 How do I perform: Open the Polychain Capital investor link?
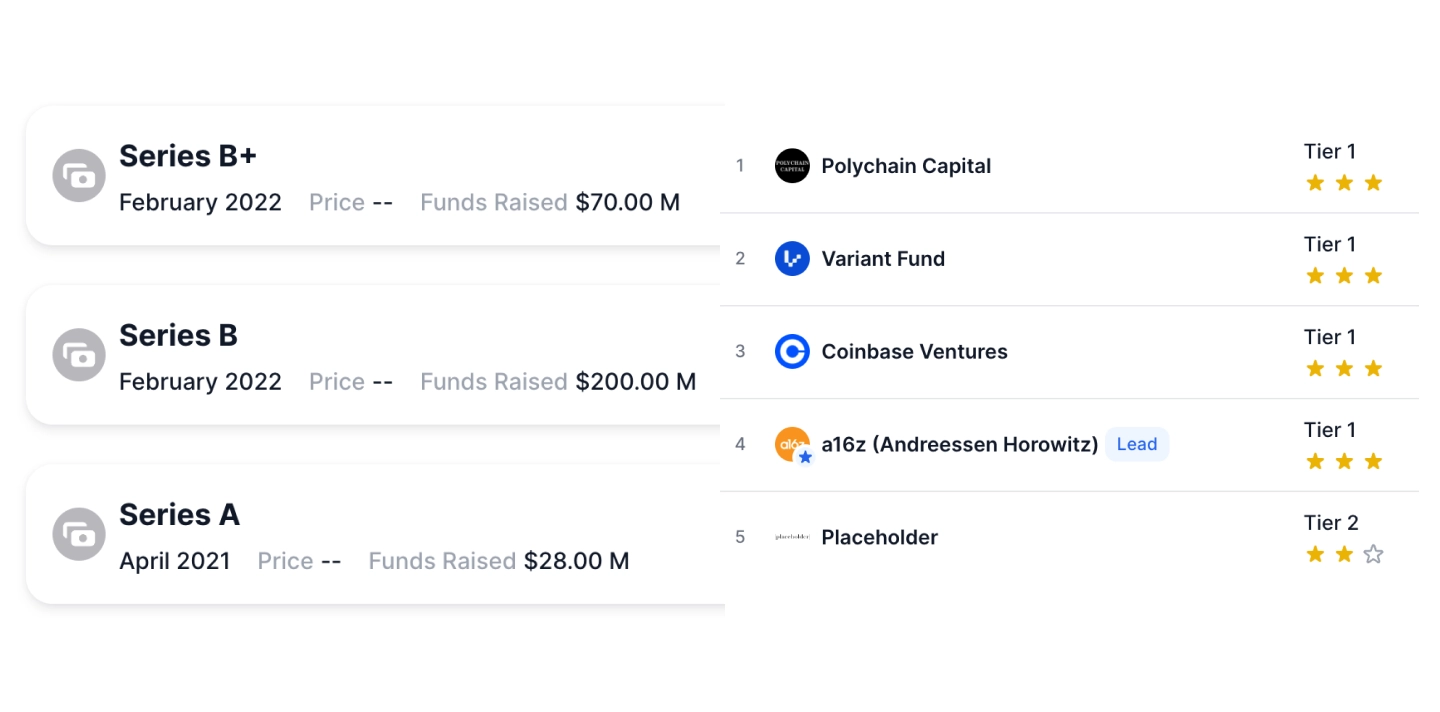click(906, 166)
